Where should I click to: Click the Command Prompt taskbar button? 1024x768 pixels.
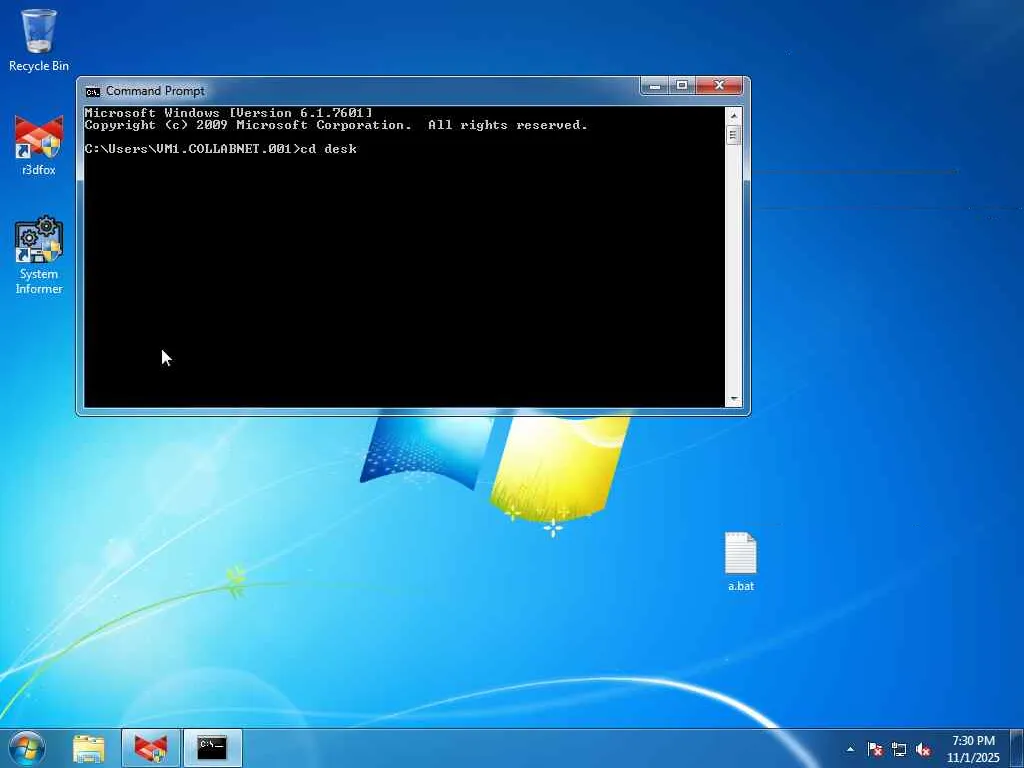[x=212, y=748]
